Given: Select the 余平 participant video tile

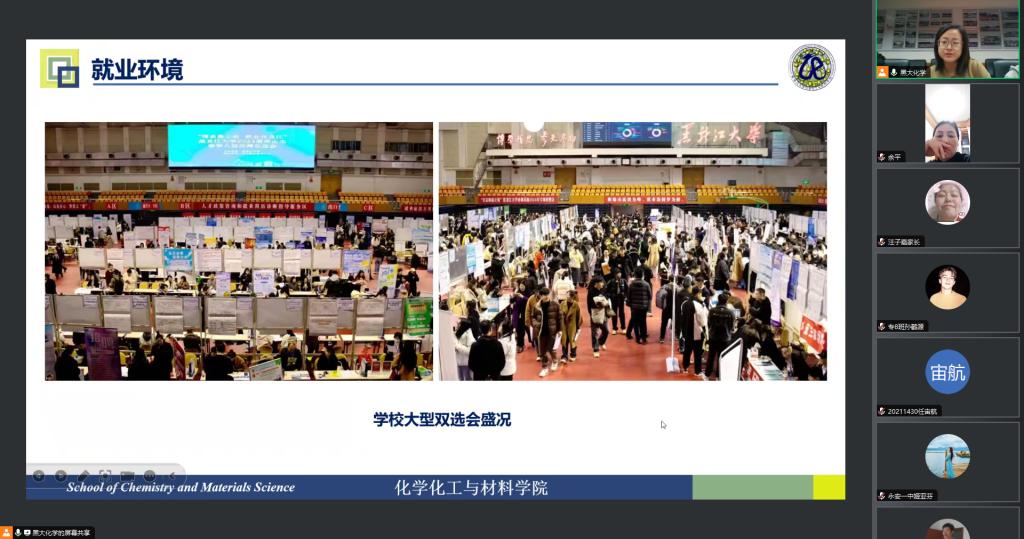Looking at the screenshot, I should click(947, 122).
